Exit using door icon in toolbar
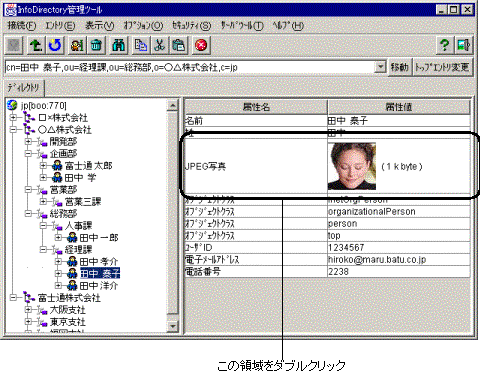The height and width of the screenshot is (381, 480). pos(464,45)
